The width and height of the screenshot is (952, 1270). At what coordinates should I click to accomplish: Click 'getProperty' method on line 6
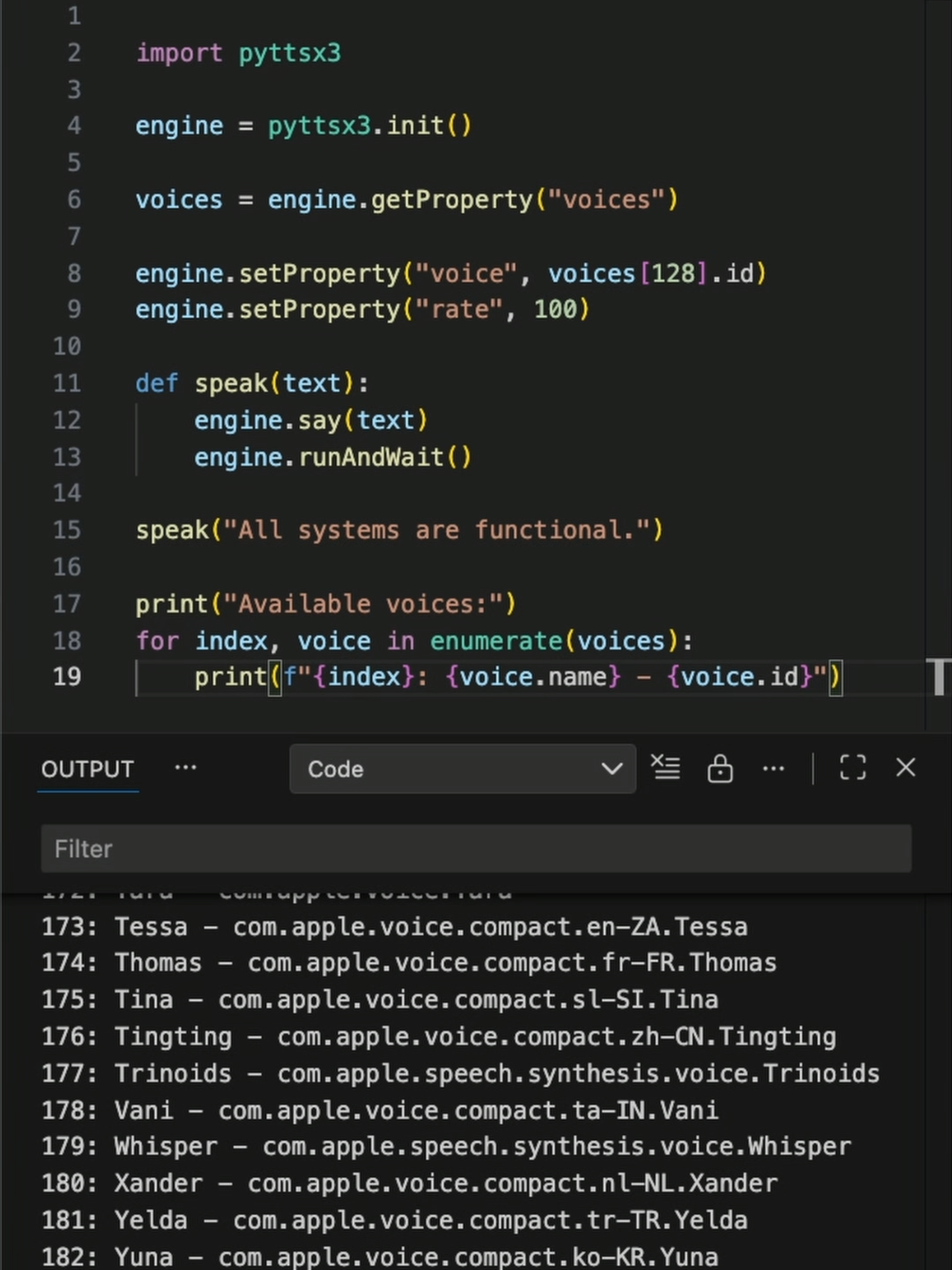[x=452, y=200]
